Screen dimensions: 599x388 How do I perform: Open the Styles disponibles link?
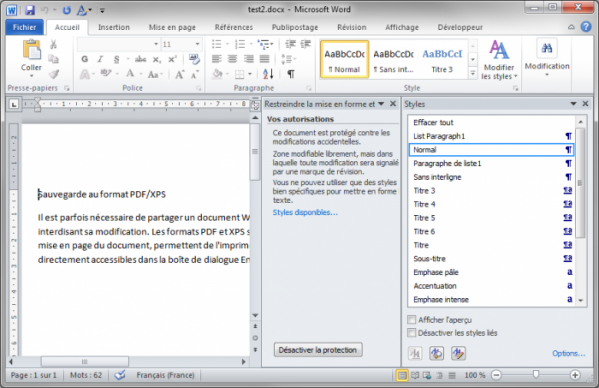coord(305,212)
